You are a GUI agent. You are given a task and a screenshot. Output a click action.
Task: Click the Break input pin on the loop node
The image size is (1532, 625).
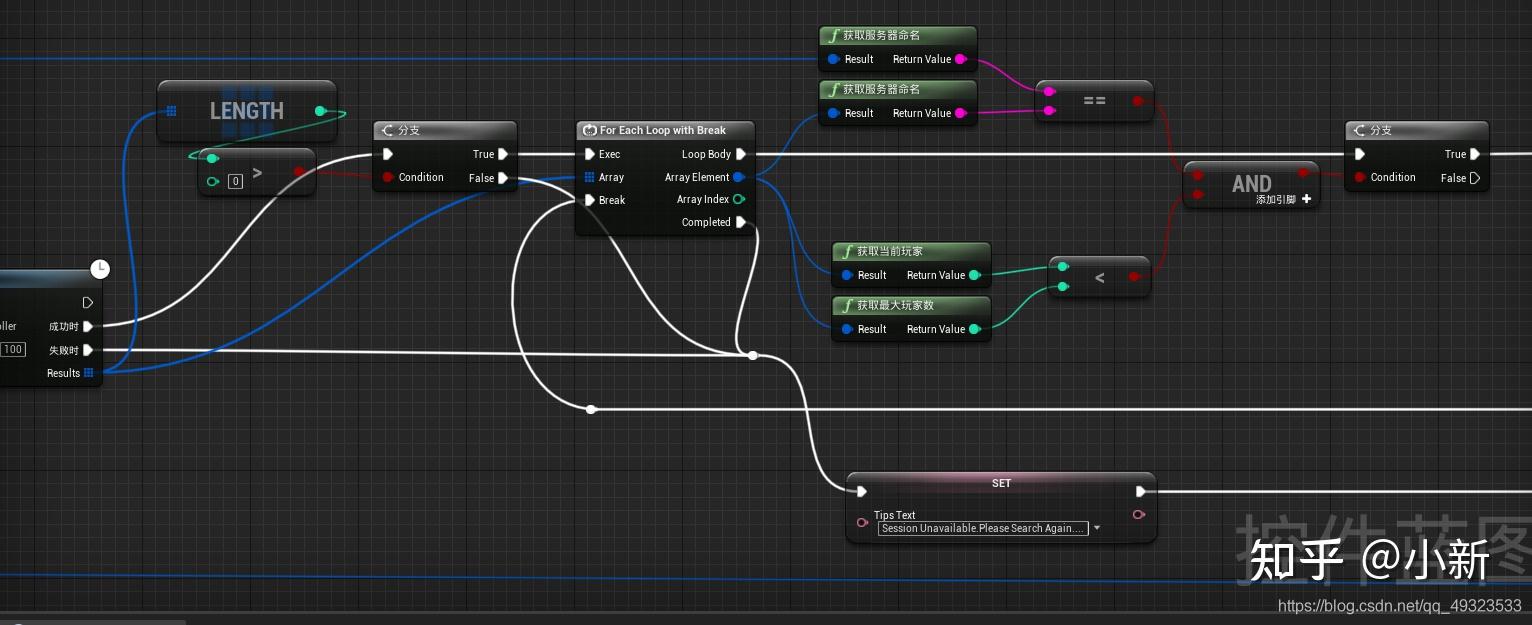coord(589,200)
